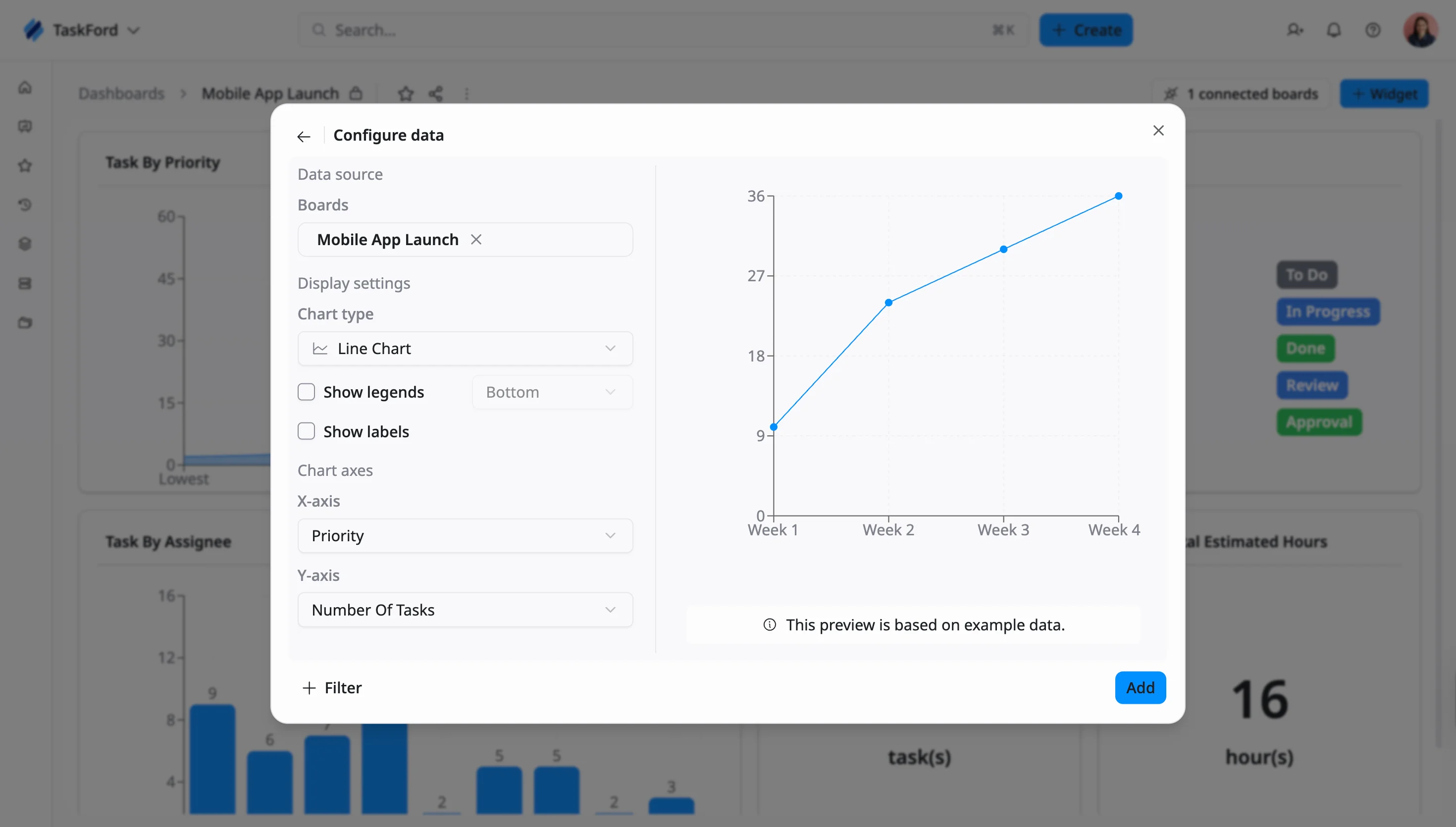Screen dimensions: 1456x827
Task: Go back with the arrow beside Configure data
Action: (304, 136)
